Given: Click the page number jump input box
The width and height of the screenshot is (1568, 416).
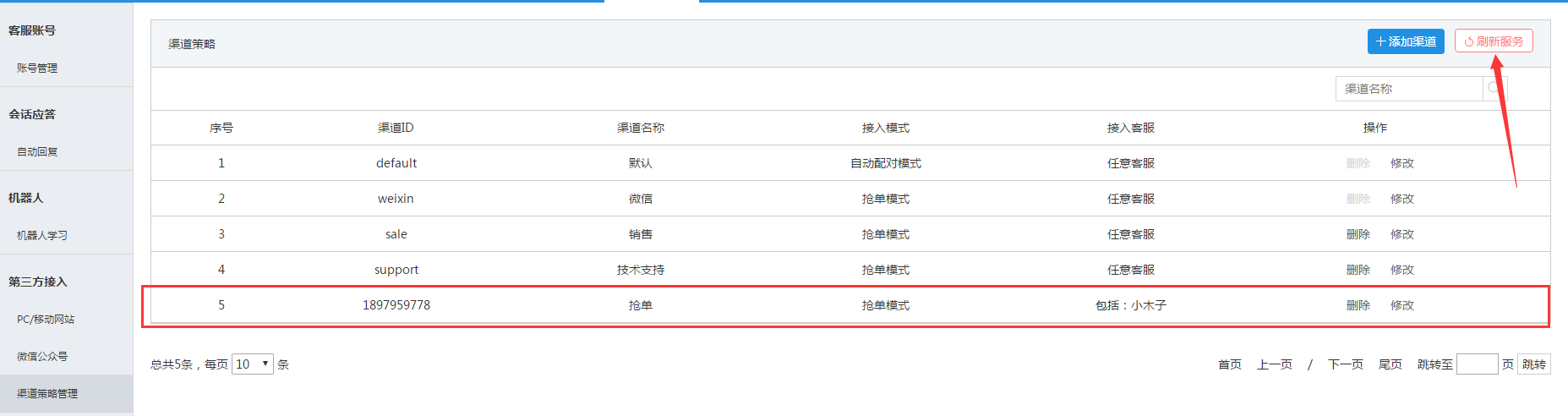Looking at the screenshot, I should (1477, 364).
